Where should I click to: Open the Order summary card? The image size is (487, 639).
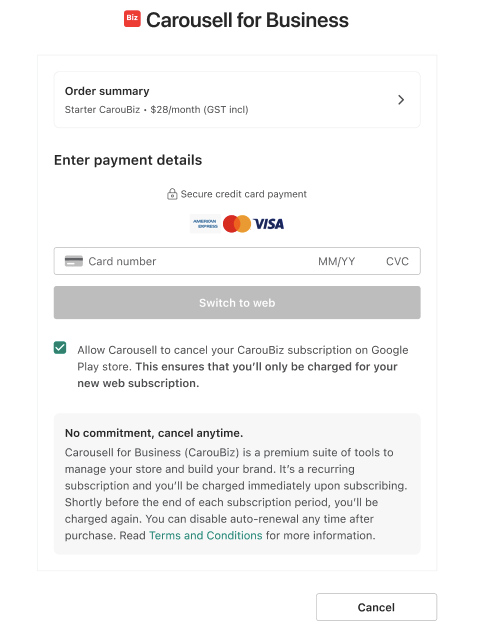237,100
